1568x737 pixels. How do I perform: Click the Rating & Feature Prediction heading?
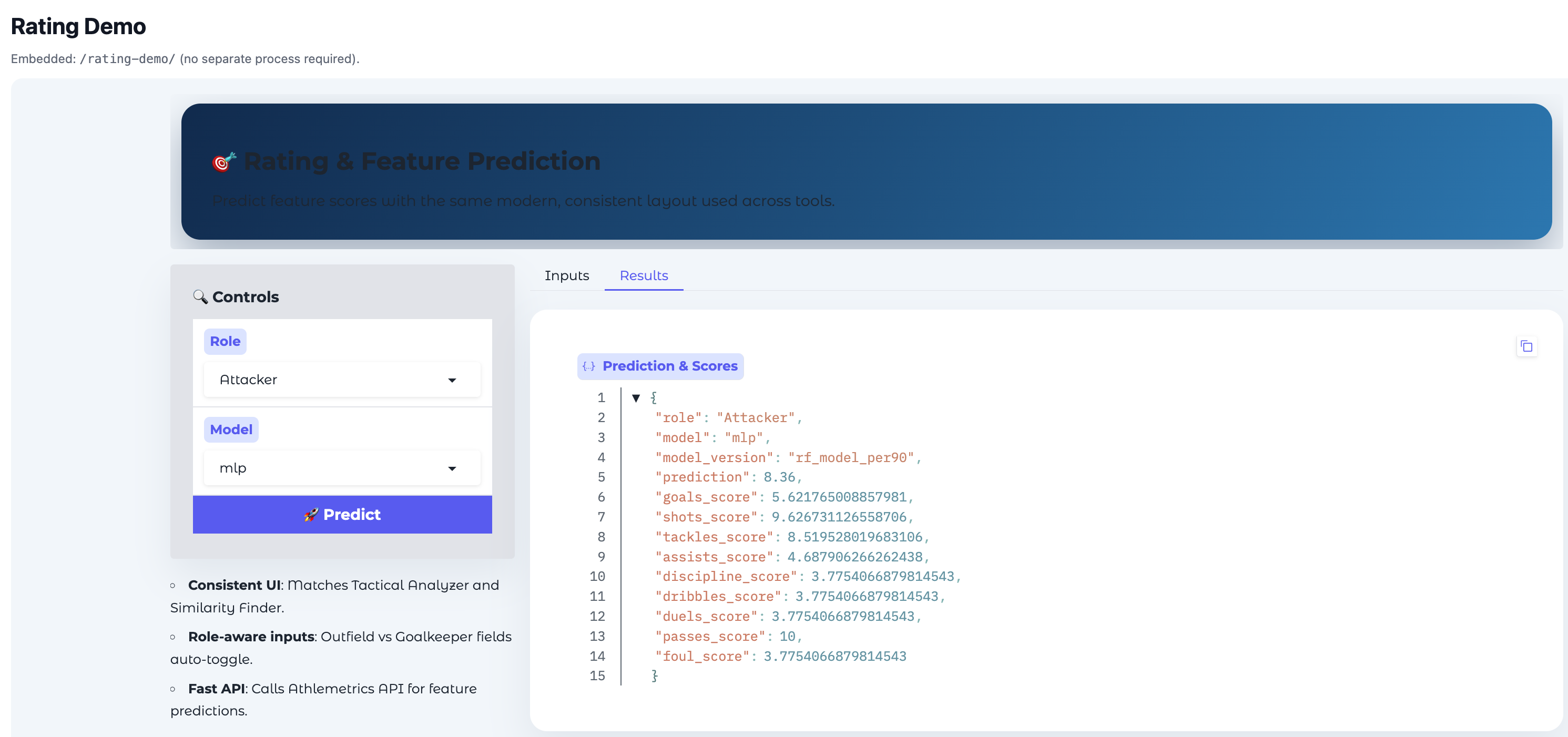(x=421, y=161)
